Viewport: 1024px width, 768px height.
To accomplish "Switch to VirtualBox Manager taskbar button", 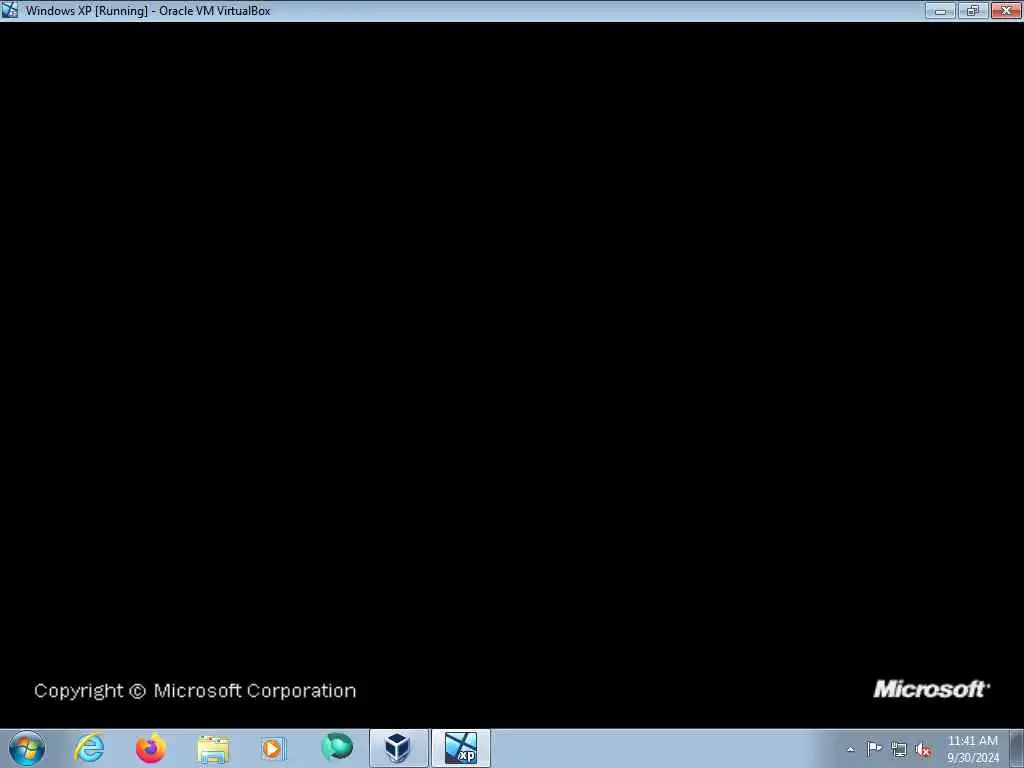I will click(x=398, y=748).
